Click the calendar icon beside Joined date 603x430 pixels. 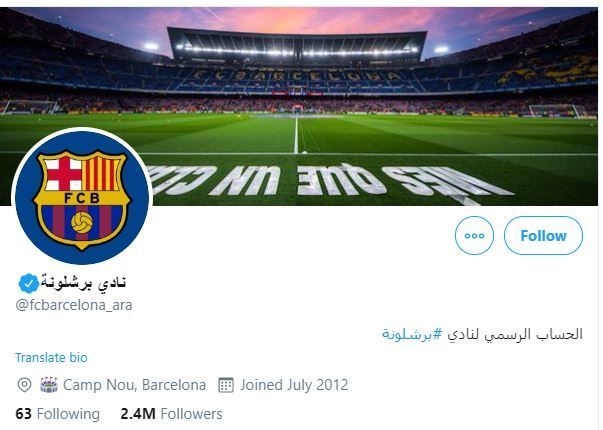click(226, 385)
